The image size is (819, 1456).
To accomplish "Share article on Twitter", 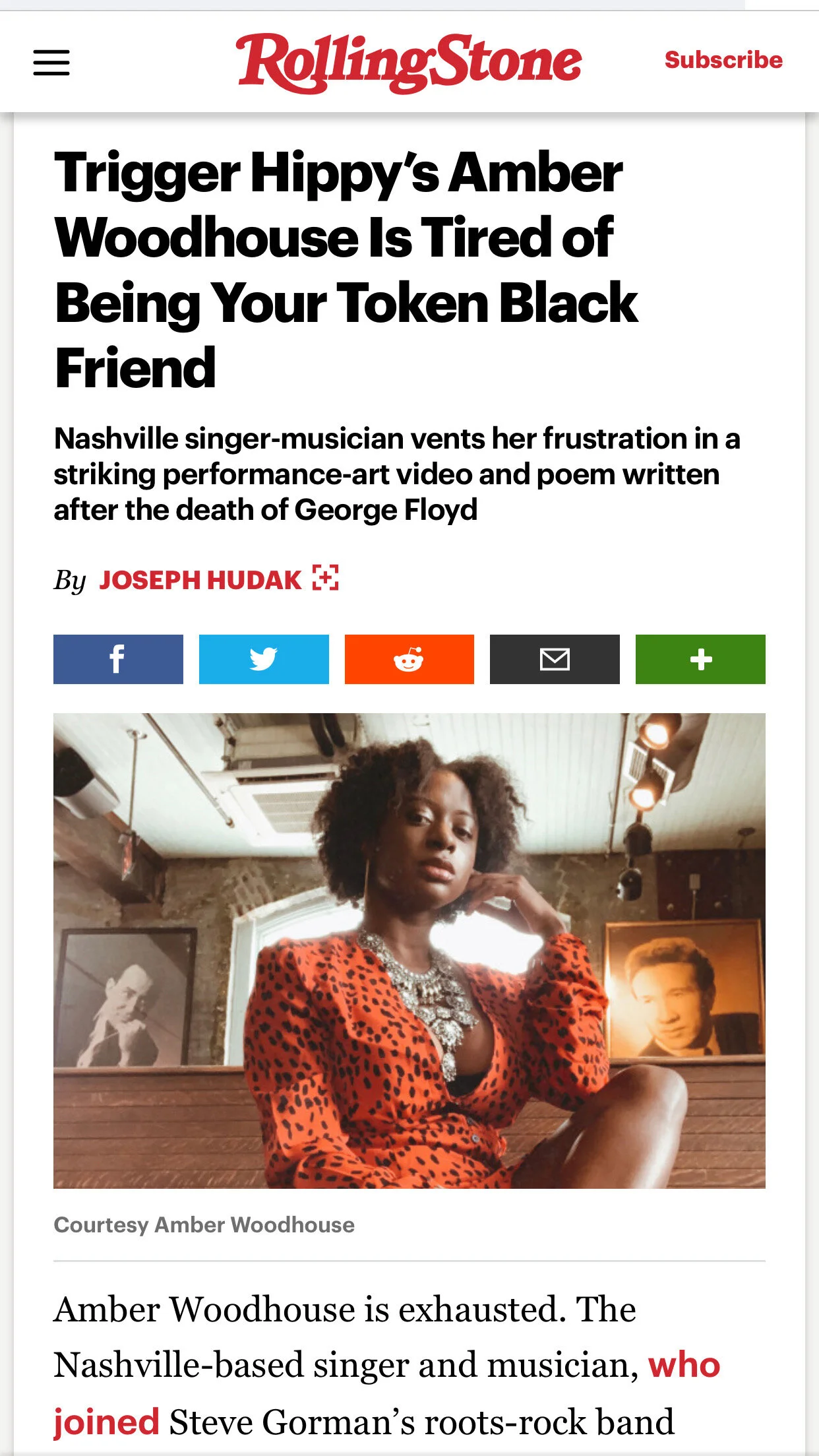I will click(264, 659).
